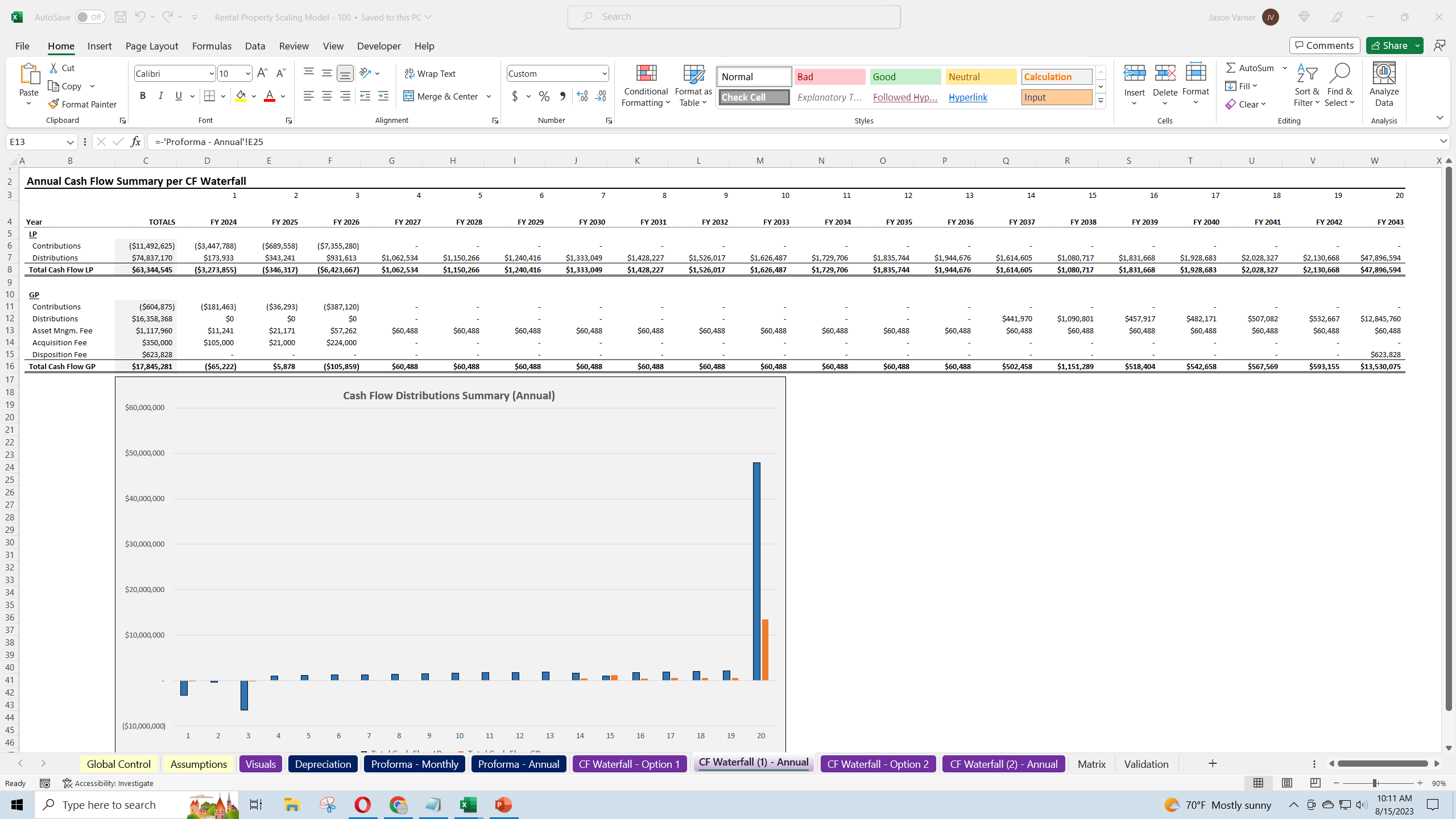Open the Page Layout ribbon tab
The image size is (1456, 819).
click(152, 45)
